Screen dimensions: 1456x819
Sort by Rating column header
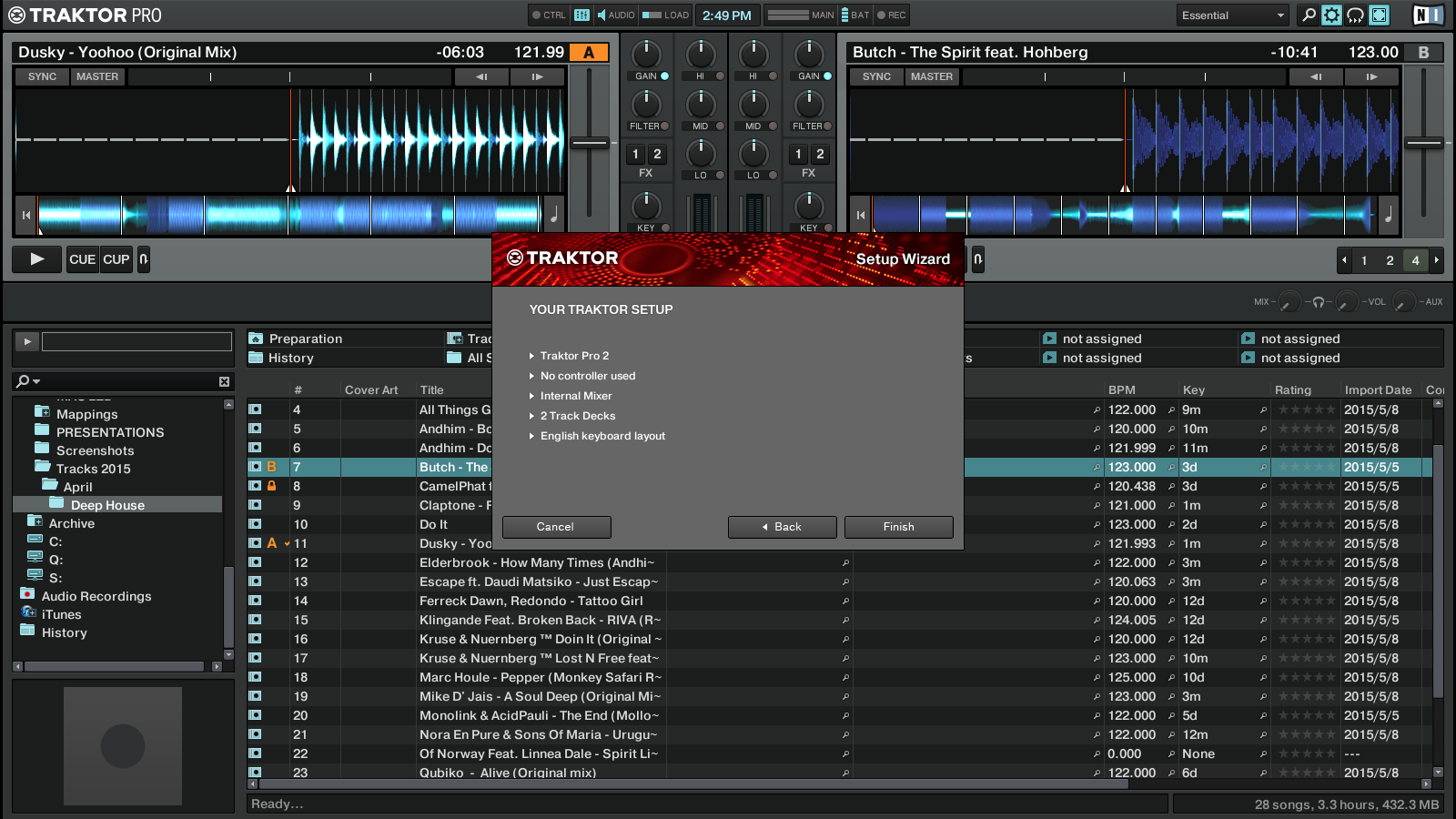(x=1292, y=389)
